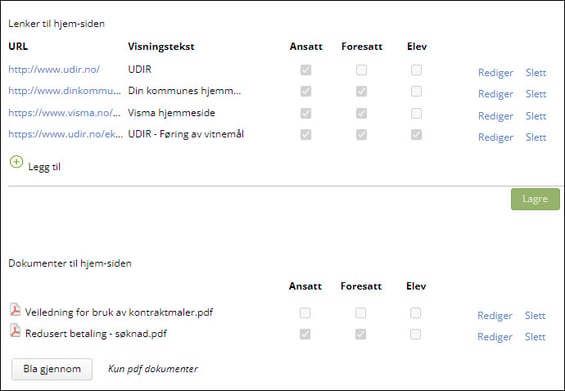Click the Visningstekst column header
The height and width of the screenshot is (391, 565).
click(x=161, y=46)
